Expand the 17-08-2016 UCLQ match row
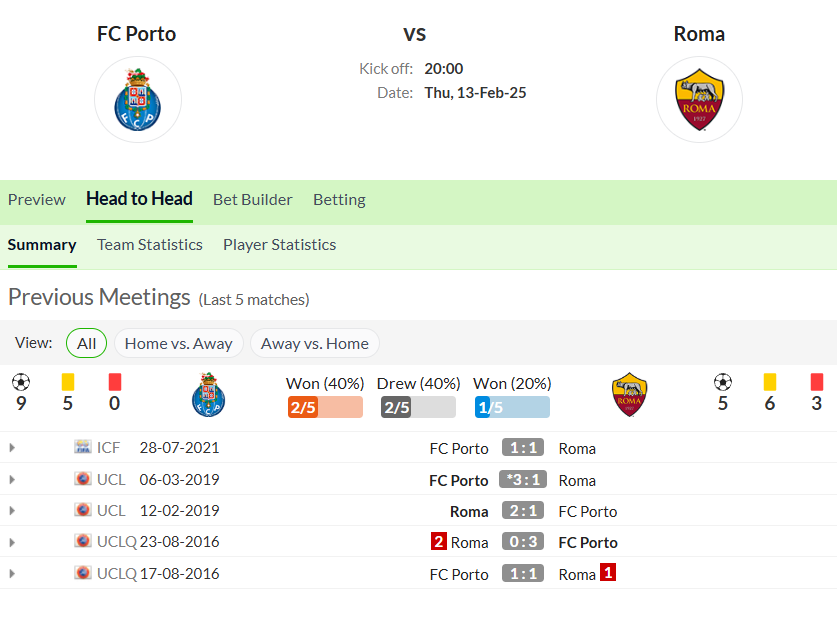837x637 pixels. (12, 574)
